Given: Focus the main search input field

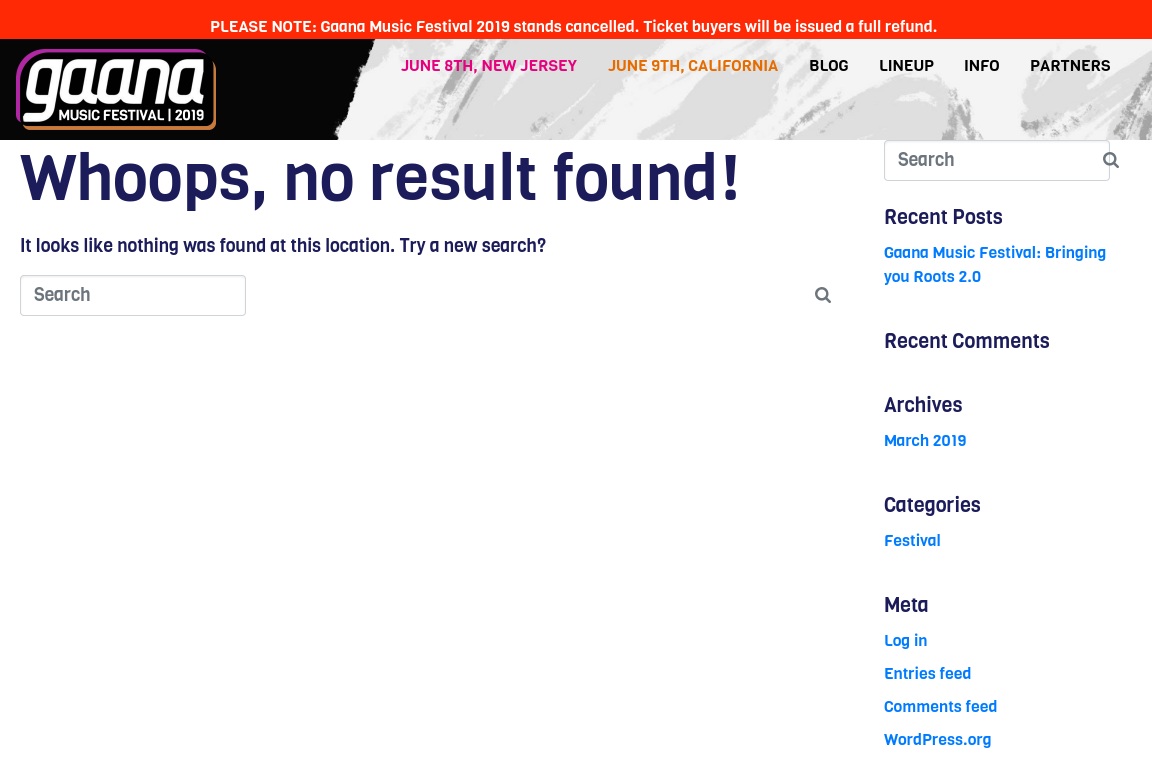Looking at the screenshot, I should [x=133, y=295].
